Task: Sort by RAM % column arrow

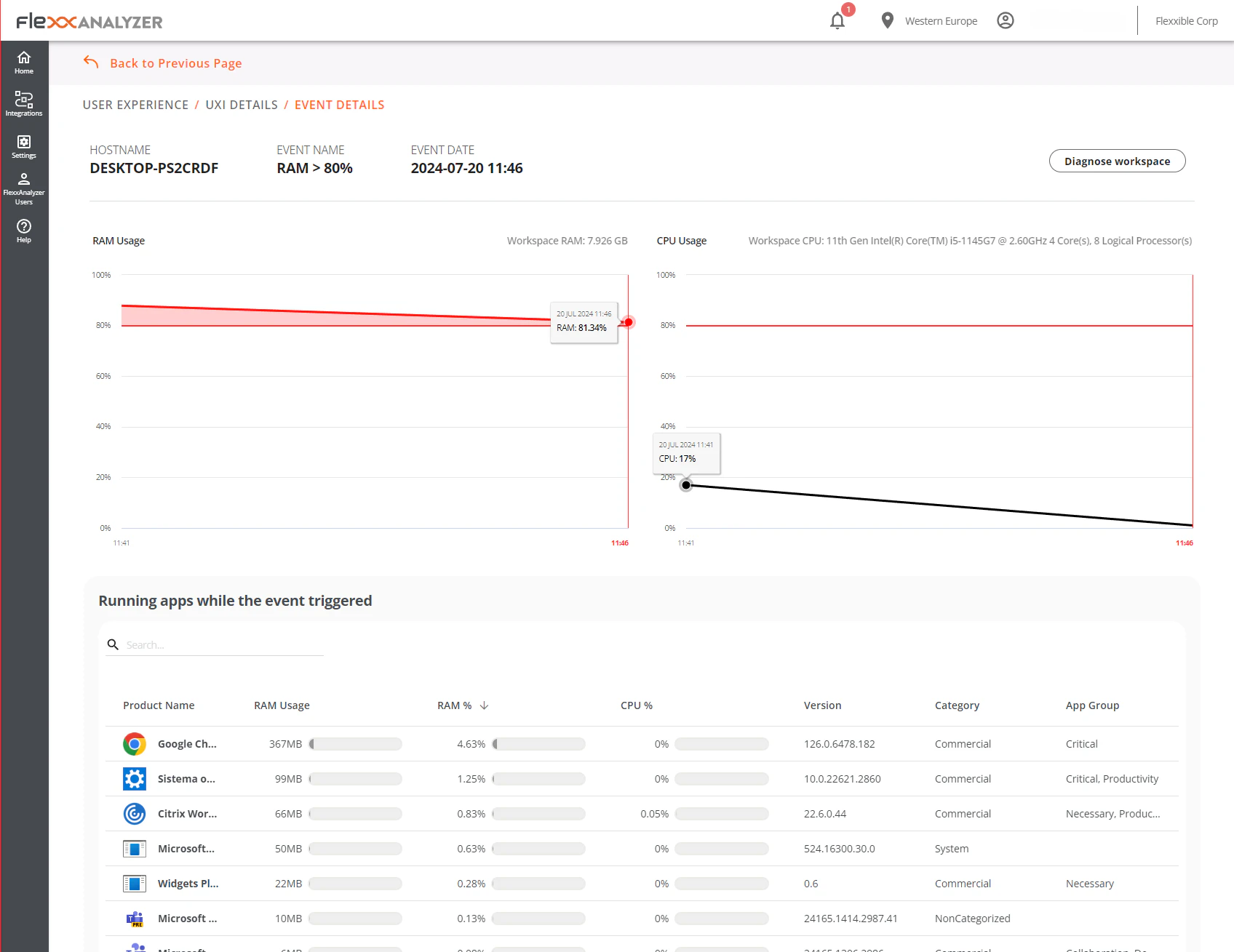Action: (x=484, y=705)
